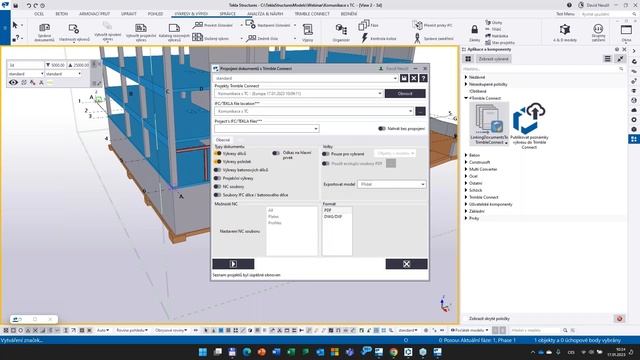Click the Výpisy report icon
This screenshot has height=360, width=640.
308,30
